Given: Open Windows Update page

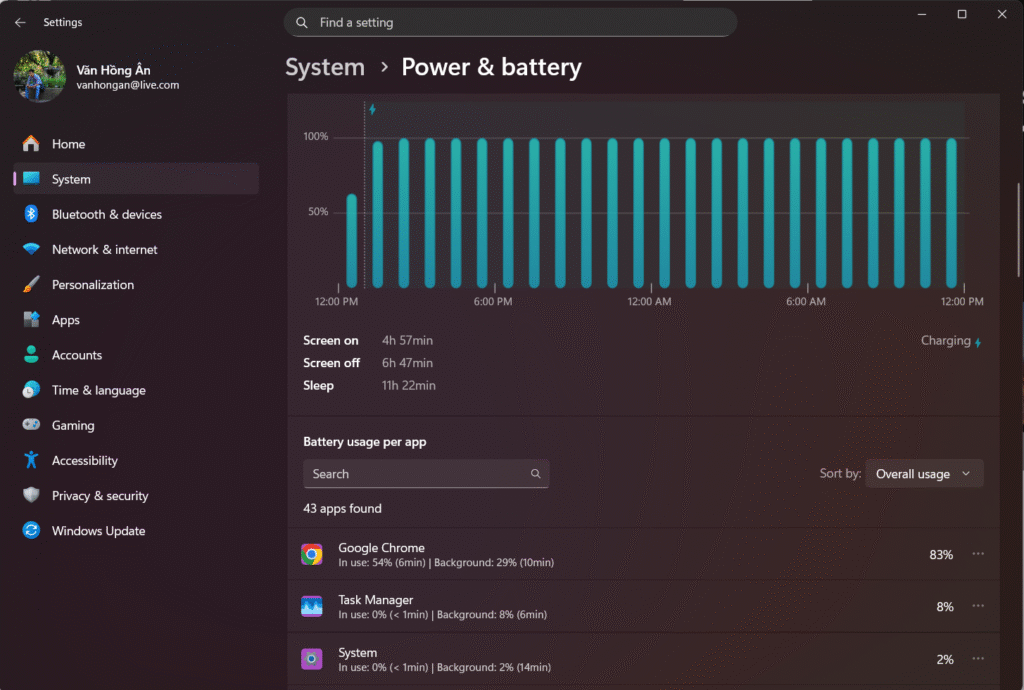Looking at the screenshot, I should click(x=98, y=531).
